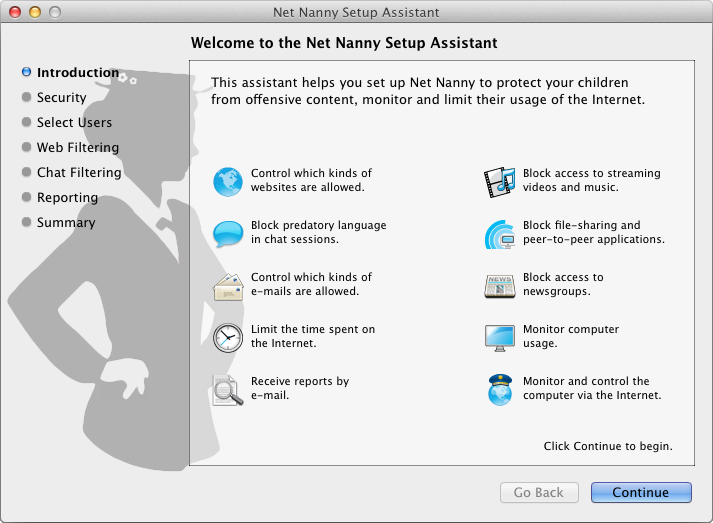Screen dimensions: 713x523
Task: Click the disabled gray zoom window button
Action: (55, 12)
